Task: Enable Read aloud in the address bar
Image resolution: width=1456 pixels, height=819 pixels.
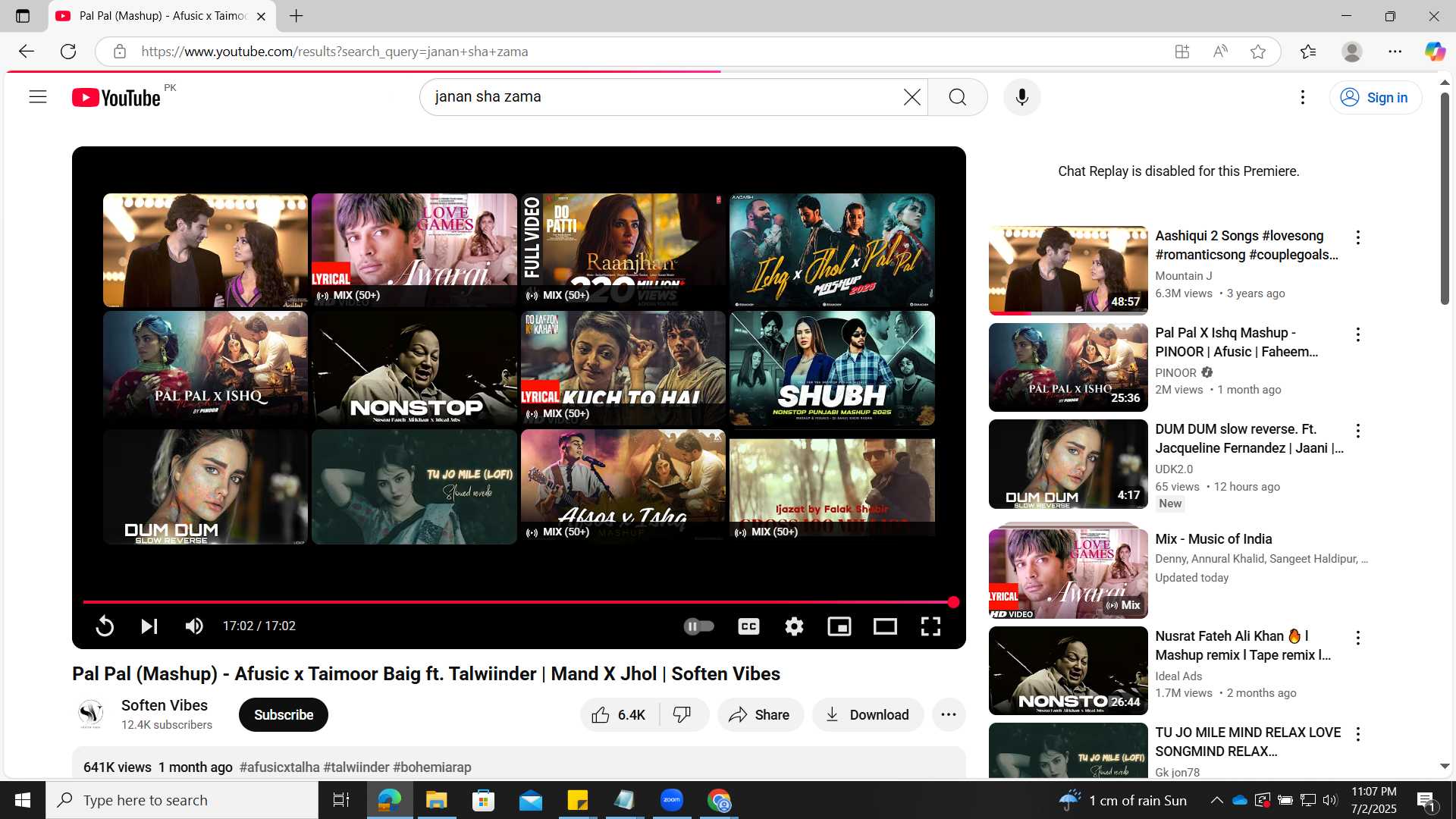Action: click(x=1220, y=52)
